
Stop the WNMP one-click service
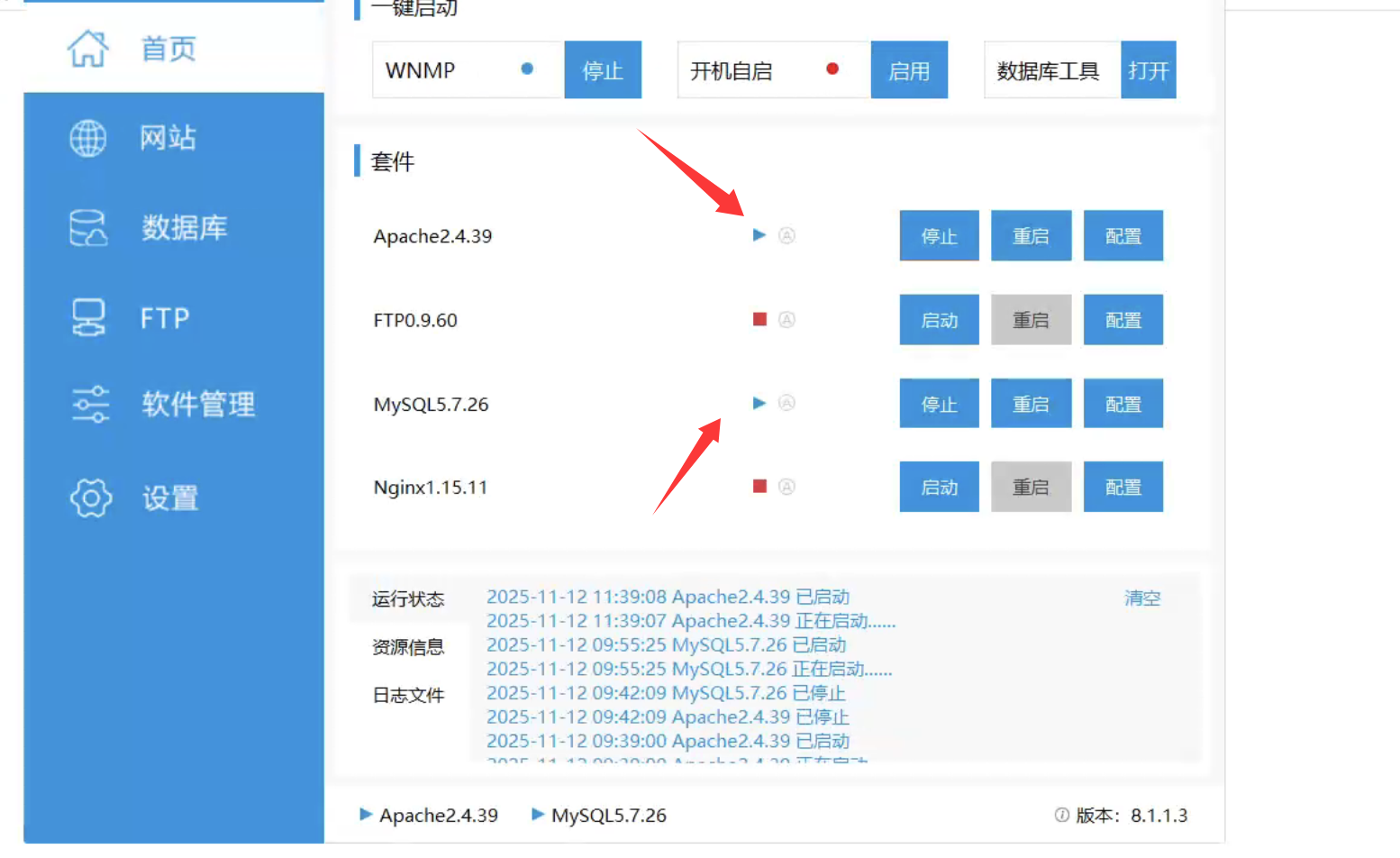[602, 70]
